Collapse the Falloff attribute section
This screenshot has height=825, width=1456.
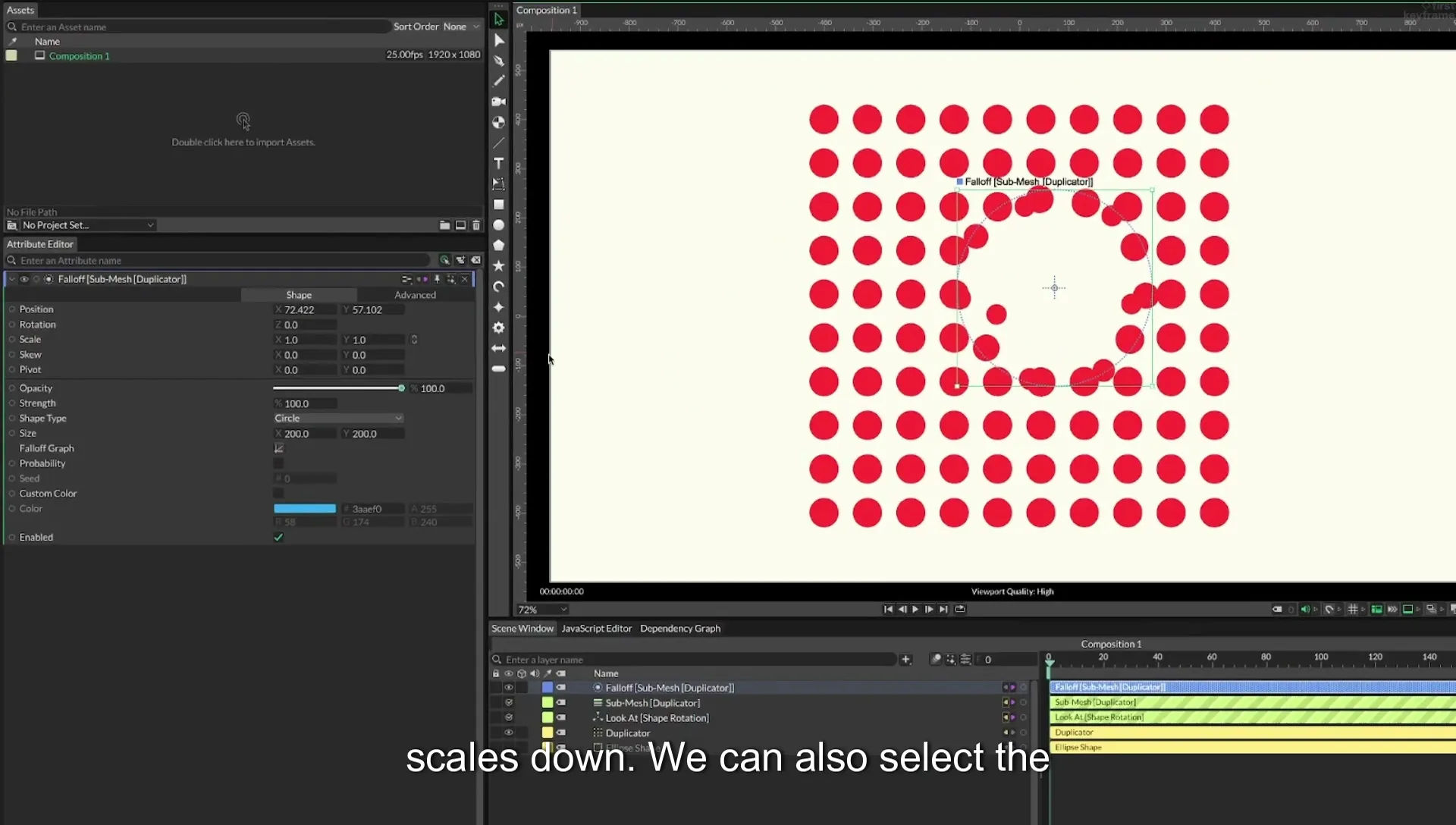tap(11, 279)
